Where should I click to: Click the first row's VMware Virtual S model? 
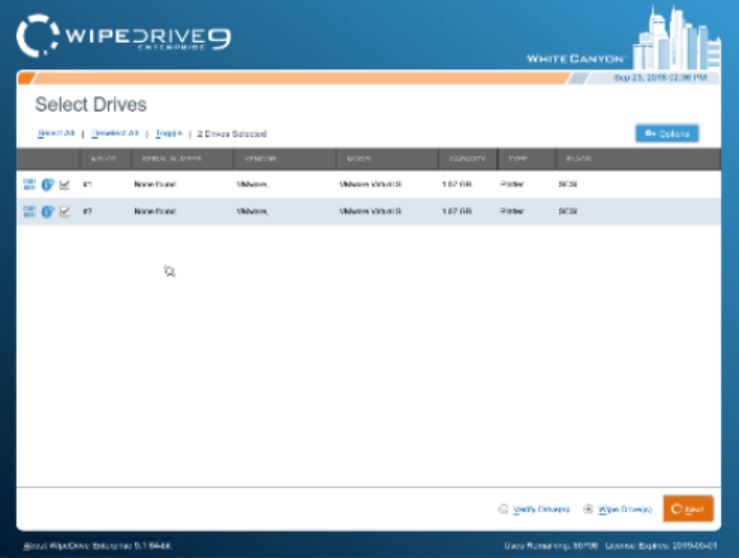pos(370,184)
